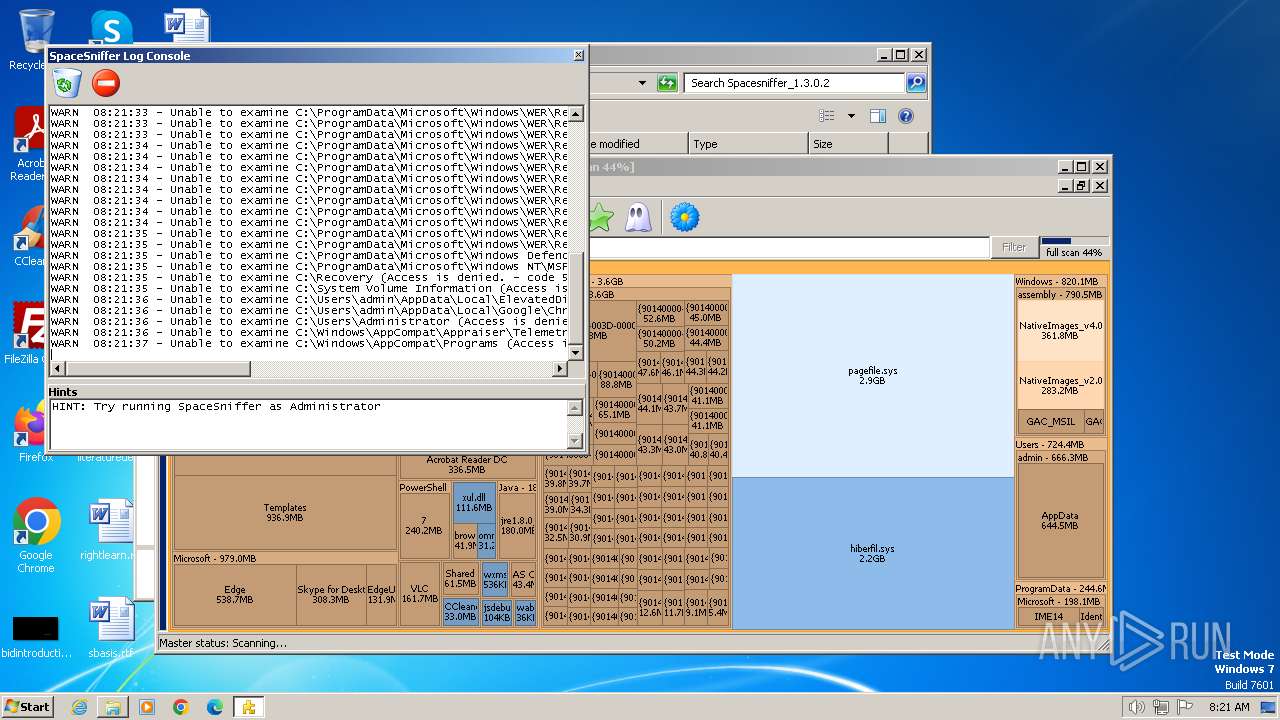1280x720 pixels.
Task: Close the SpaceSniffer Log Console window
Action: 578,56
